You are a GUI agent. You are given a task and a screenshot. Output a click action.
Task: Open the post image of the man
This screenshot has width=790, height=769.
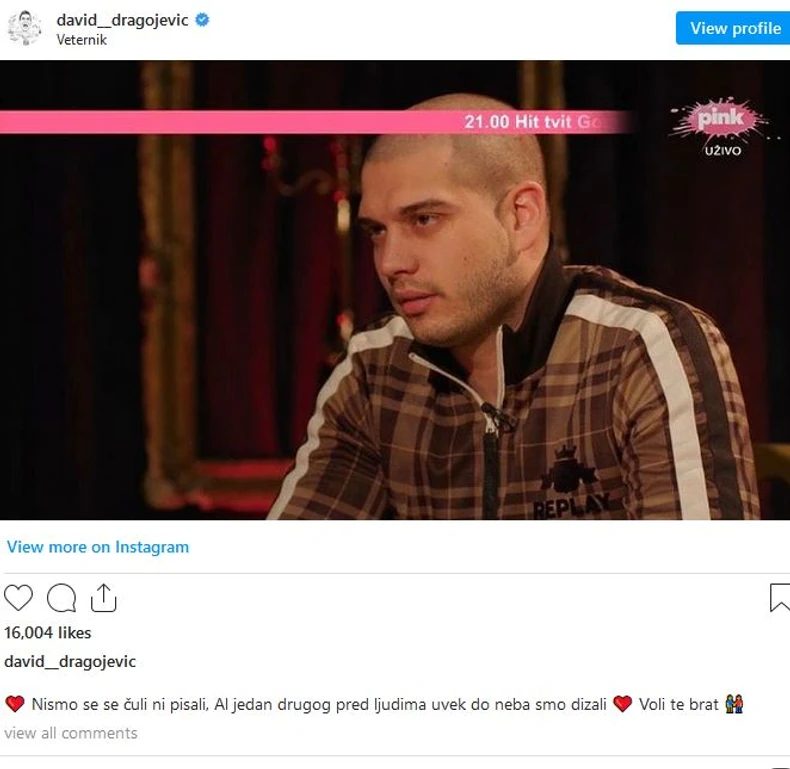395,290
